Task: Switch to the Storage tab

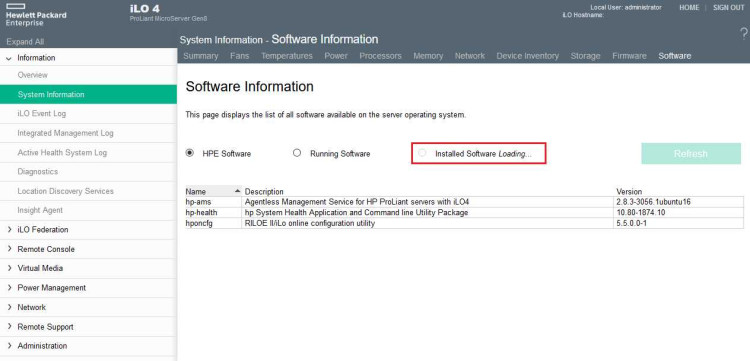Action: point(585,56)
